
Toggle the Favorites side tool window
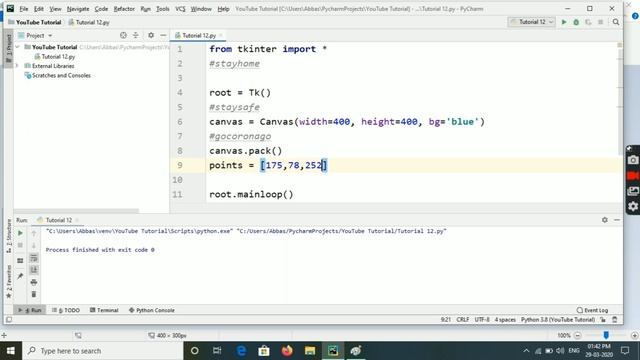click(9, 282)
